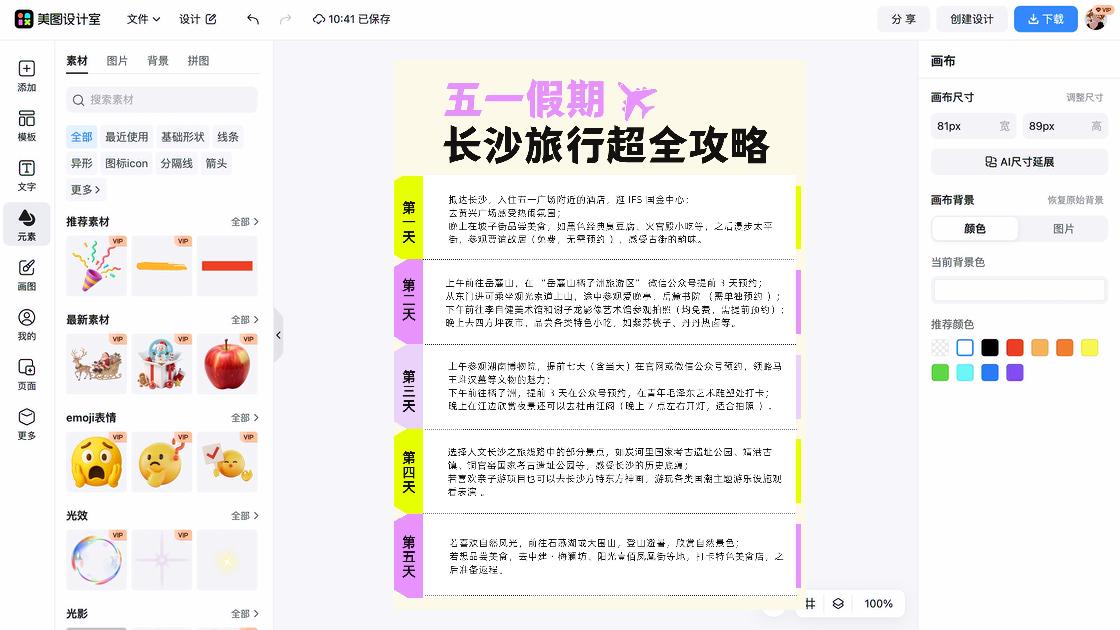1120x630 pixels.
Task: Select the red rectangle bar material thumbnail
Action: 227,266
